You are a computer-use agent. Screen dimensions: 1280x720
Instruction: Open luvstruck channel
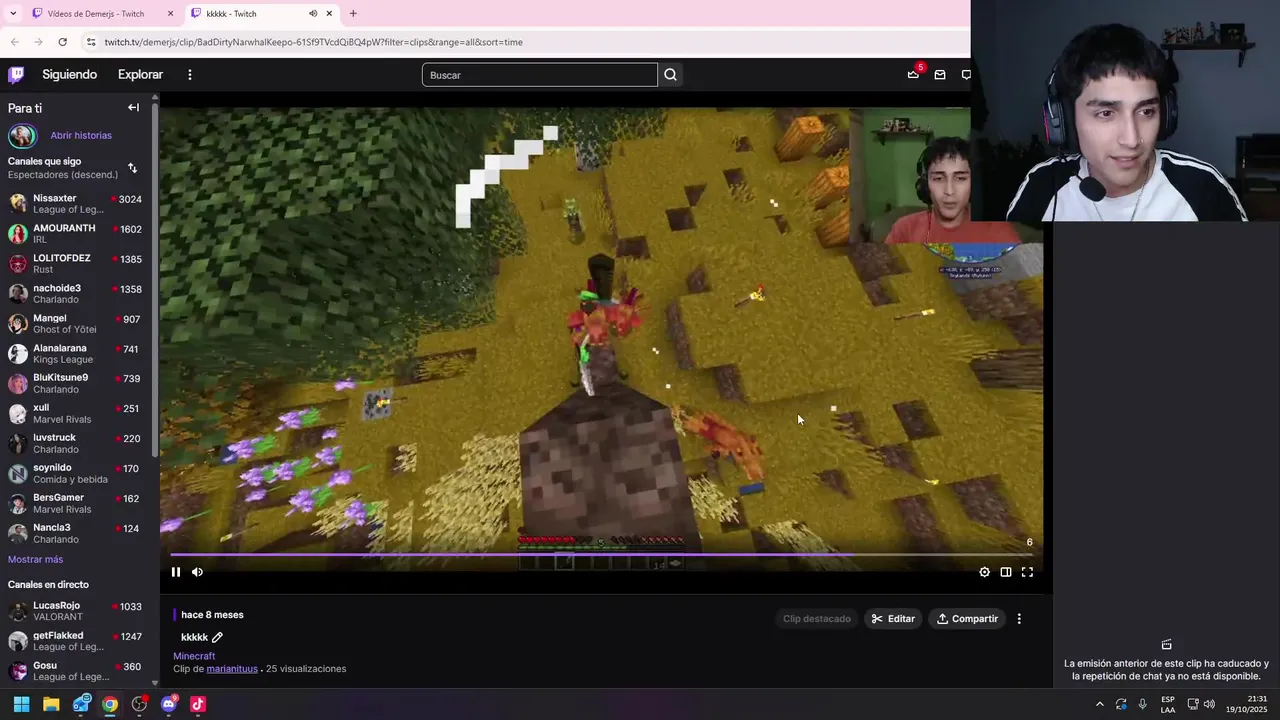76,443
